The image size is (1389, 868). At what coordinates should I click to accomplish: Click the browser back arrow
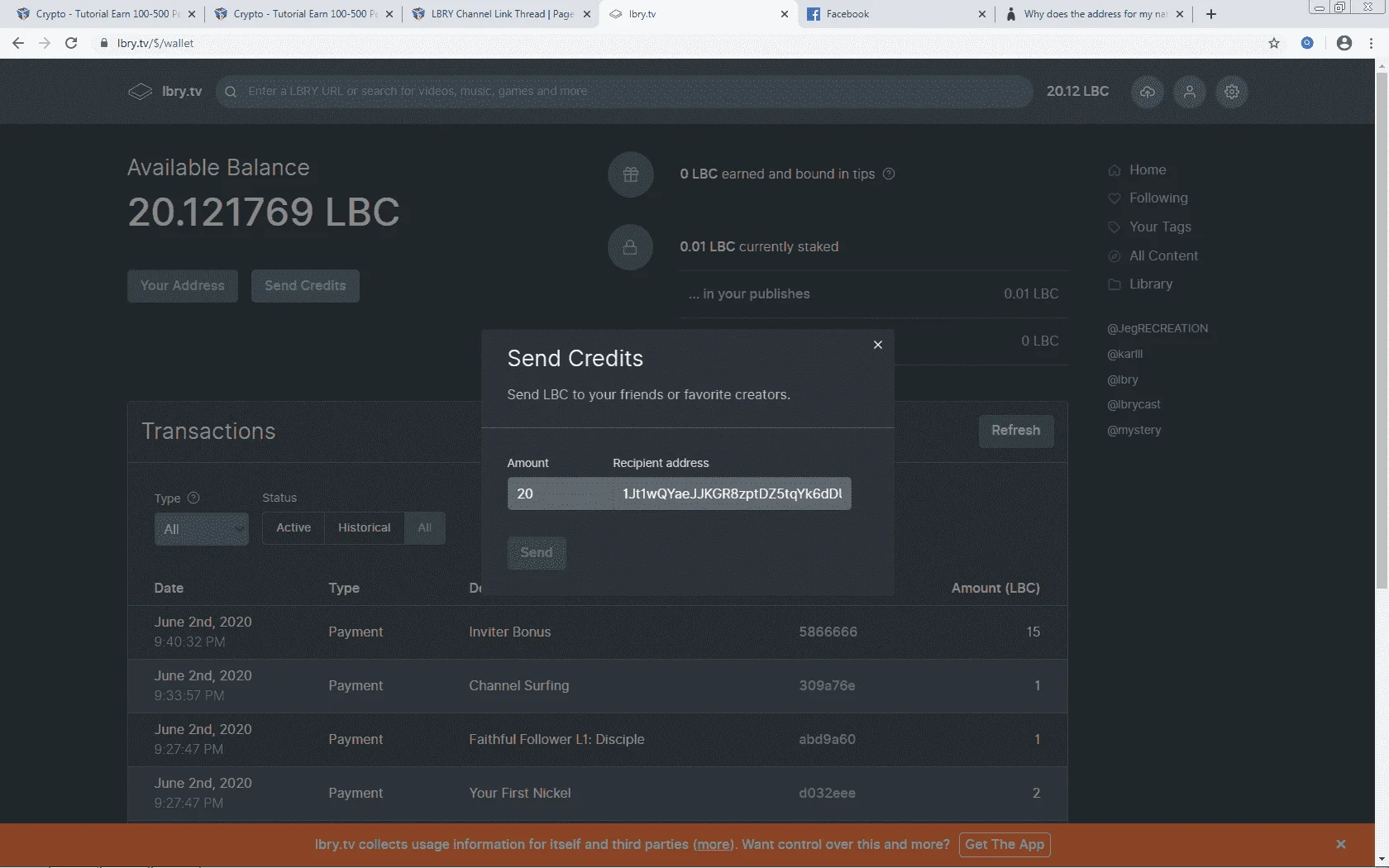tap(18, 43)
